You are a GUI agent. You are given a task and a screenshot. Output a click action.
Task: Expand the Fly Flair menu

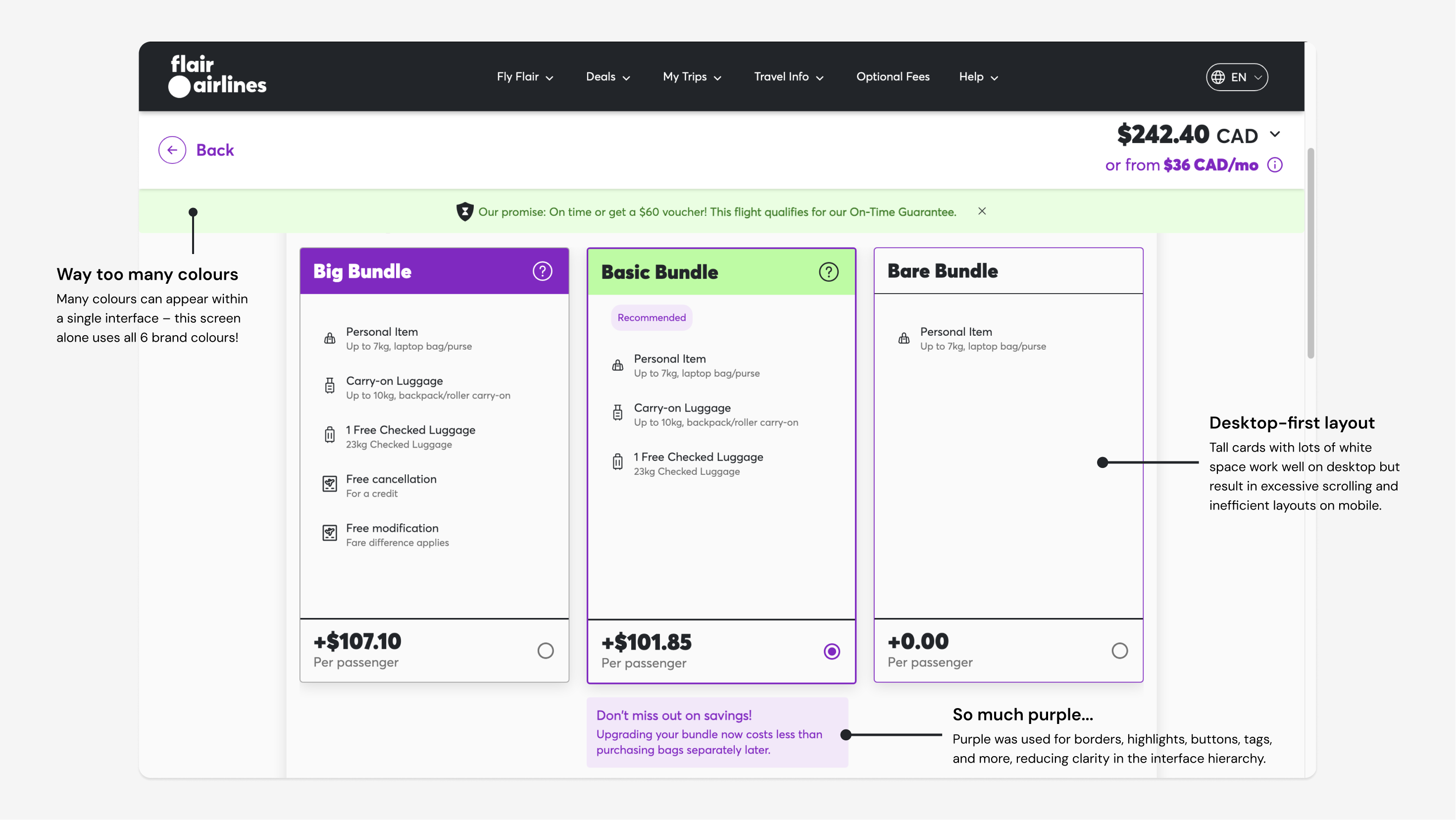[524, 77]
